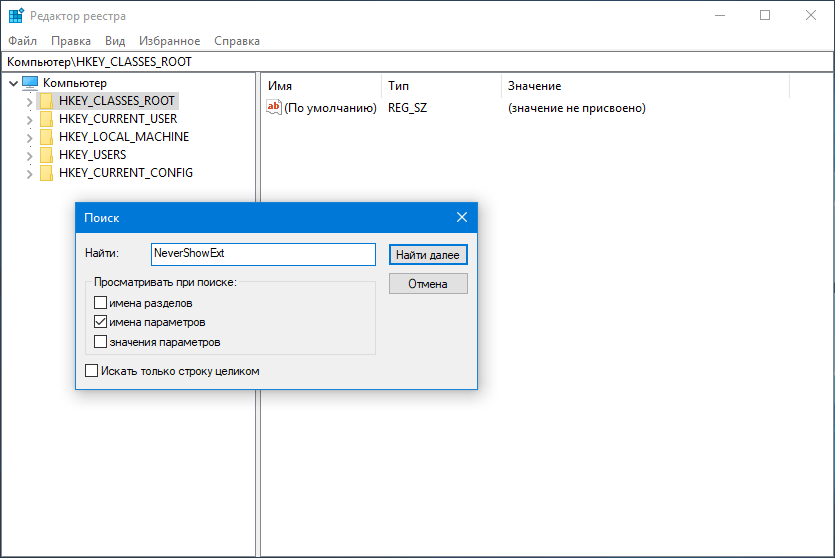835x558 pixels.
Task: Expand the HKEY_CLASSES_ROOT branch arrow
Action: click(x=29, y=101)
